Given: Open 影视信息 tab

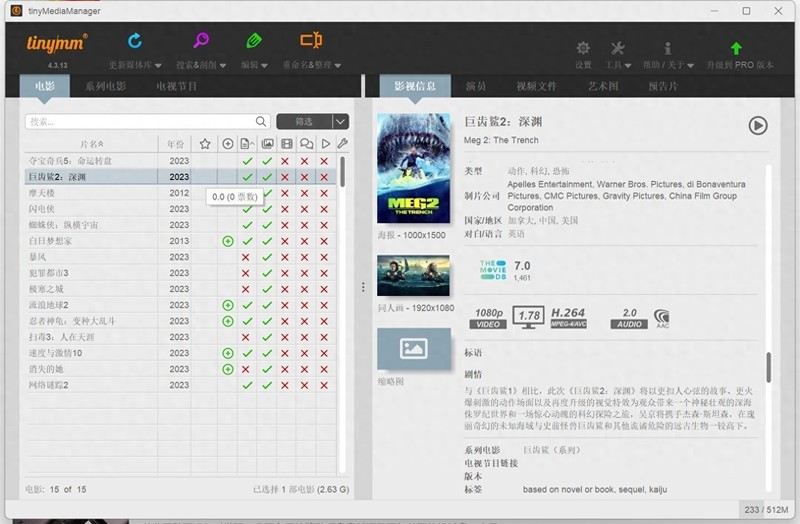Looking at the screenshot, I should 415,86.
